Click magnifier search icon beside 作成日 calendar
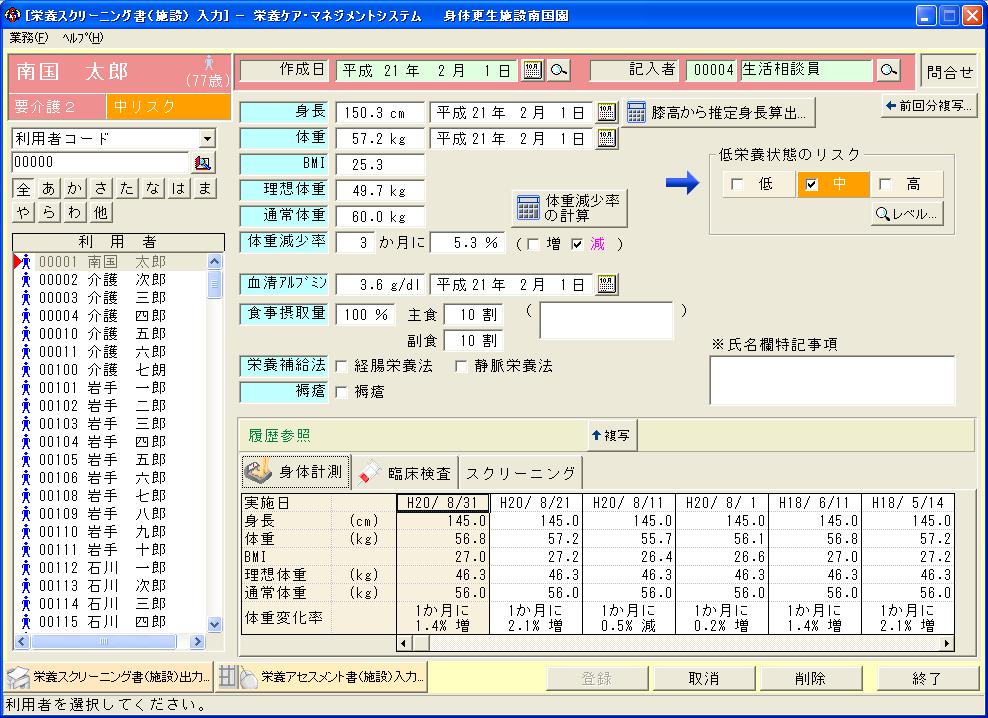The image size is (988, 718). (x=559, y=71)
